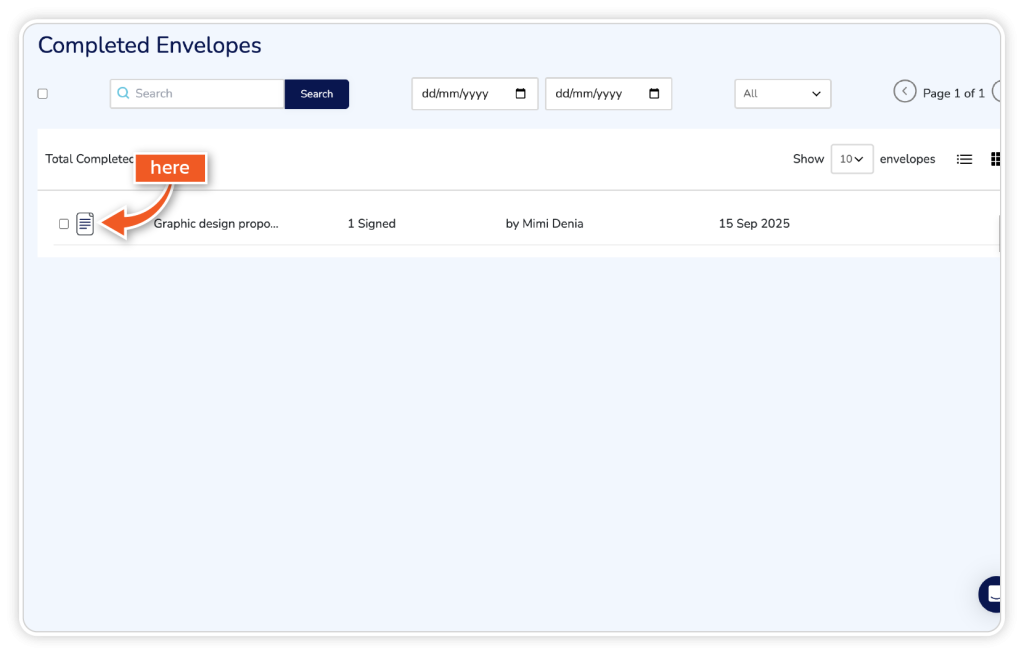Open calendar picker on second date field
1024x655 pixels.
(654, 94)
